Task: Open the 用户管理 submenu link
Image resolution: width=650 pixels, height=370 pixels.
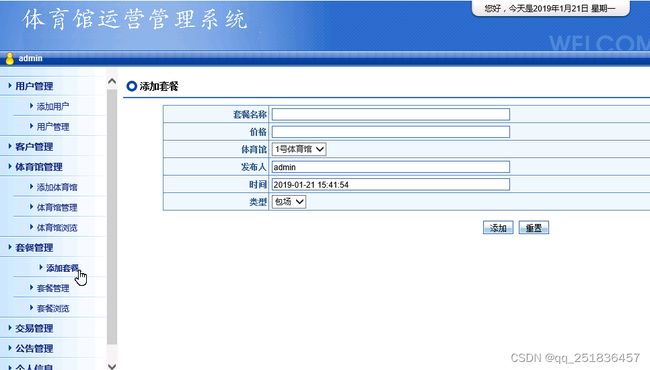Action: 53,127
